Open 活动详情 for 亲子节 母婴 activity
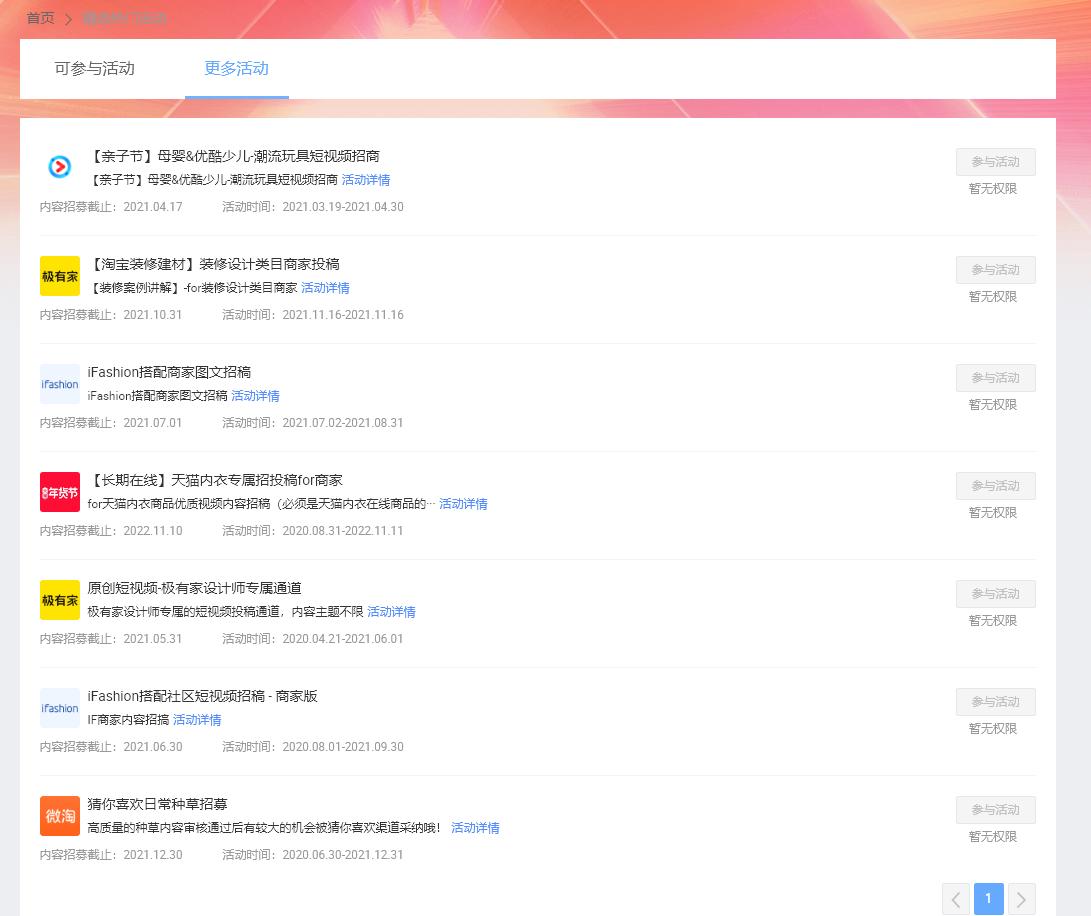Viewport: 1091px width, 916px height. pos(366,180)
